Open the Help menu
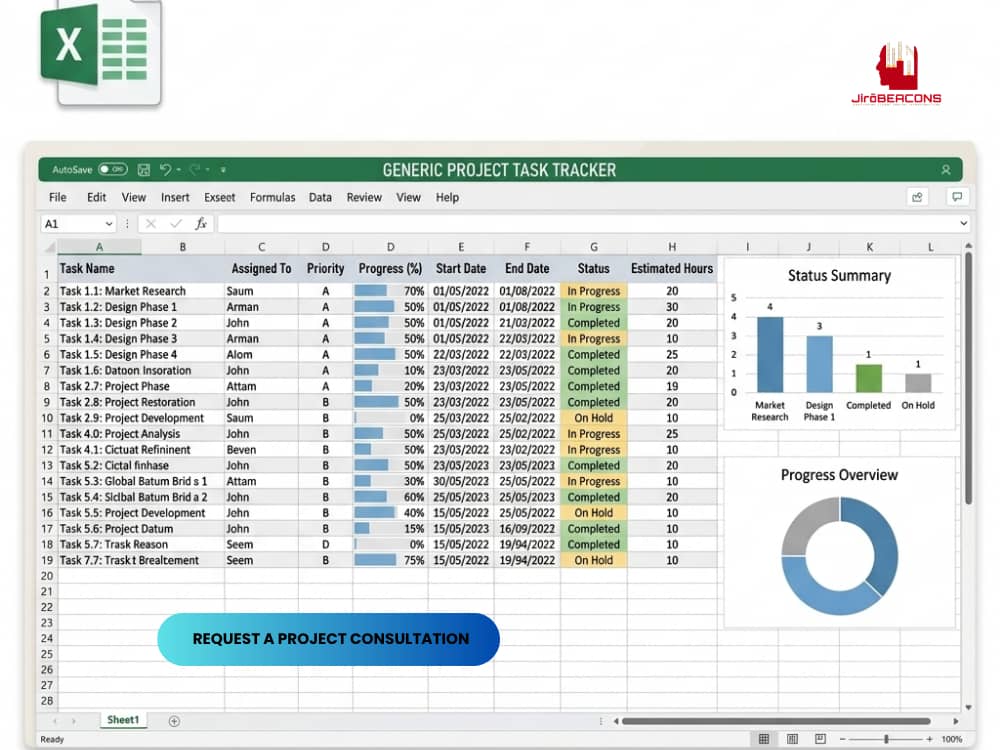Screen dimensions: 1000x750 point(447,198)
